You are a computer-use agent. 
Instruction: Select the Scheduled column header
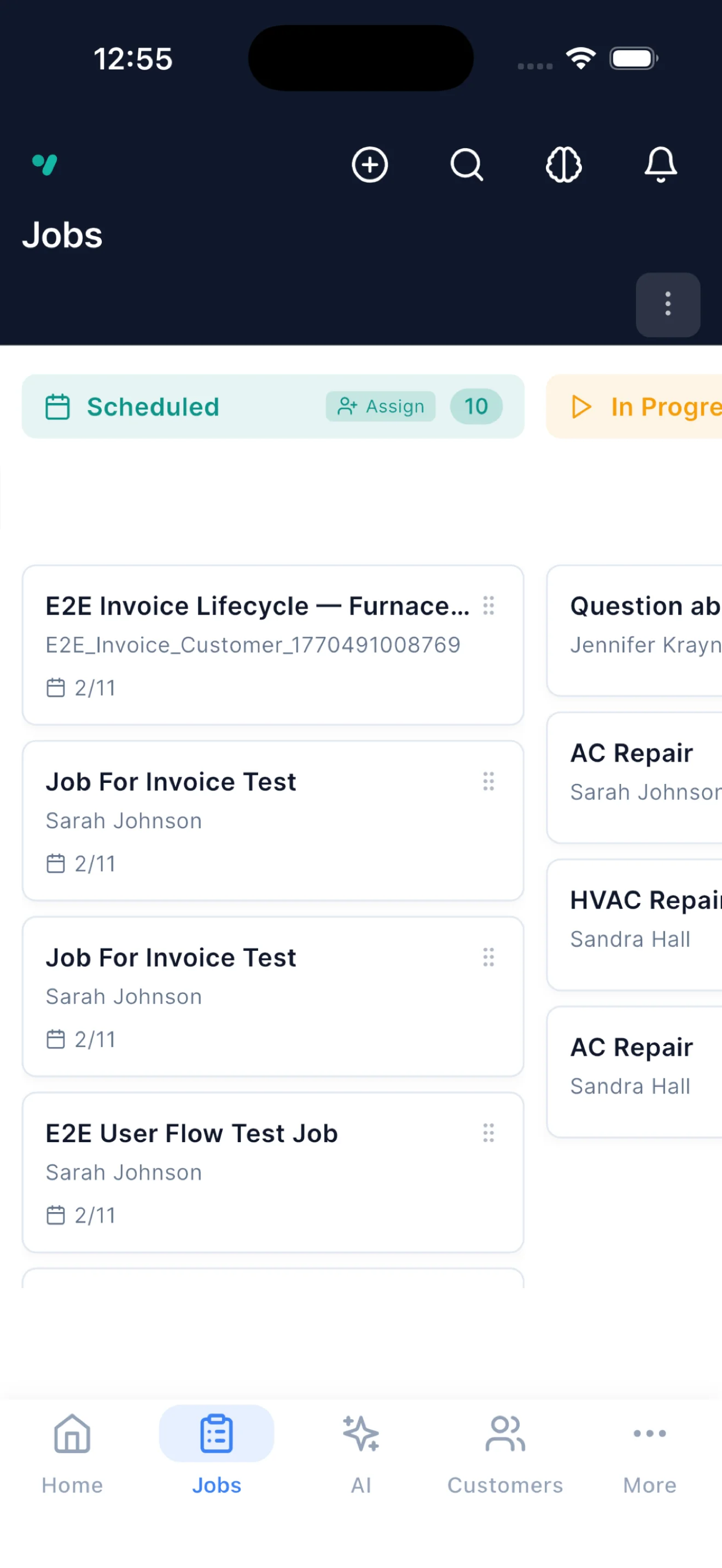[x=273, y=406]
